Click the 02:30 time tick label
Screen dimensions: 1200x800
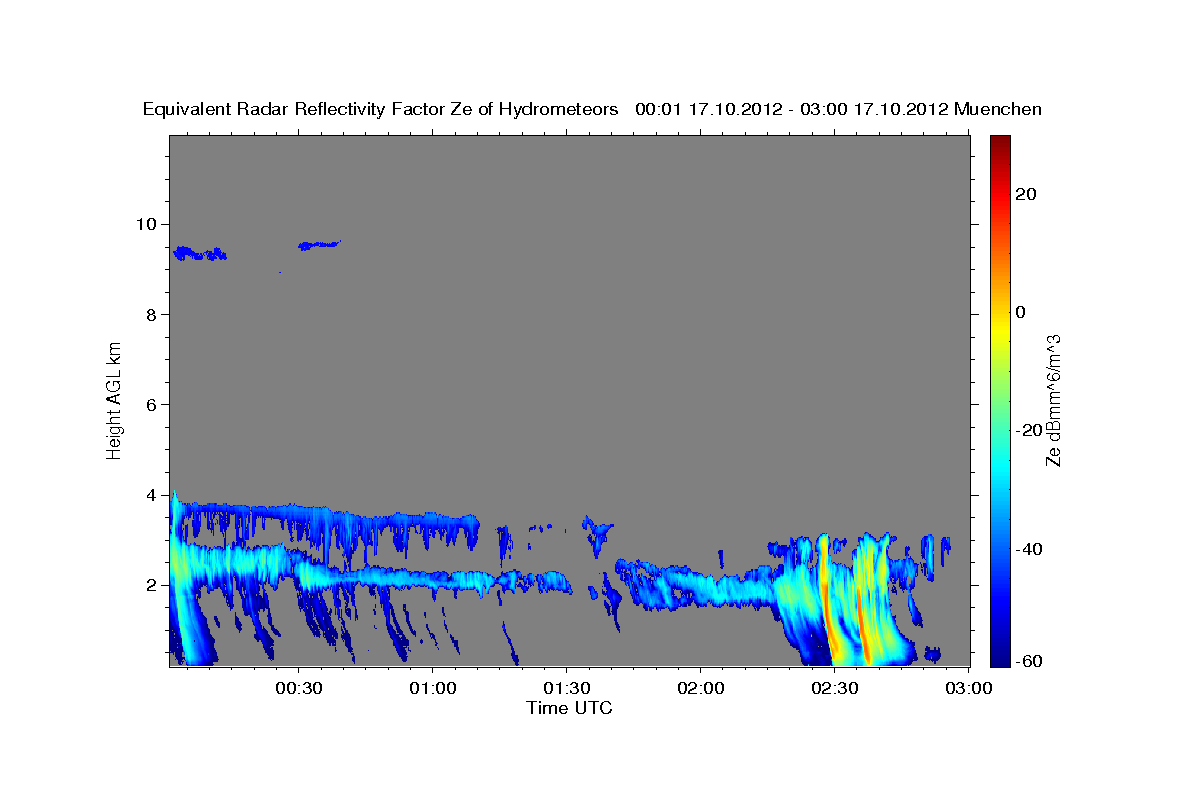coord(834,690)
